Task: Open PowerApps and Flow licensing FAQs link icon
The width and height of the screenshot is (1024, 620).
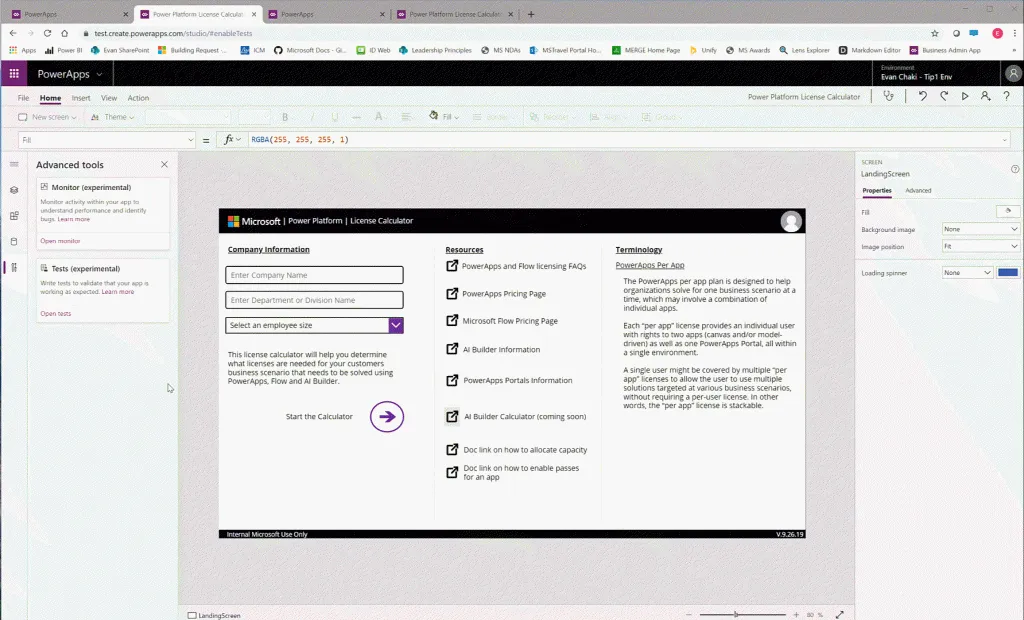Action: click(452, 265)
